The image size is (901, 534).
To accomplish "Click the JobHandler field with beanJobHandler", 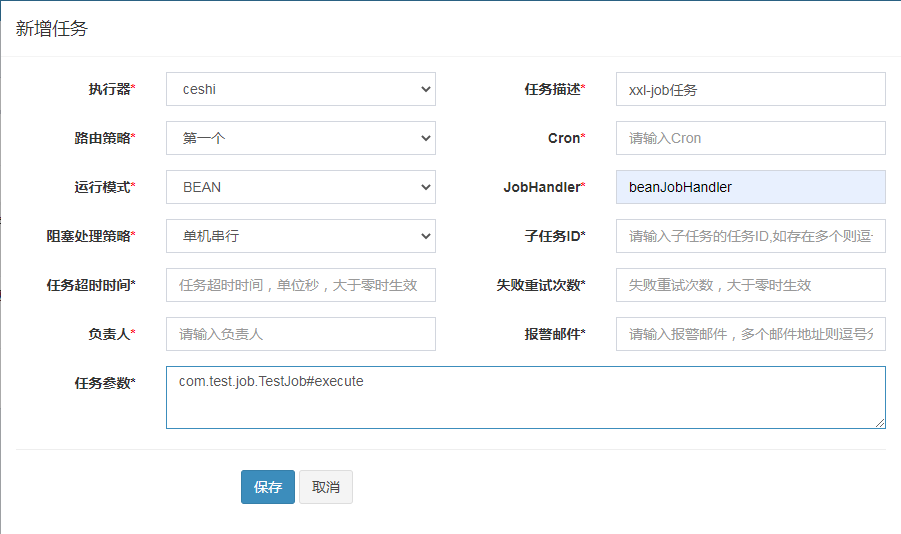I will (x=750, y=187).
